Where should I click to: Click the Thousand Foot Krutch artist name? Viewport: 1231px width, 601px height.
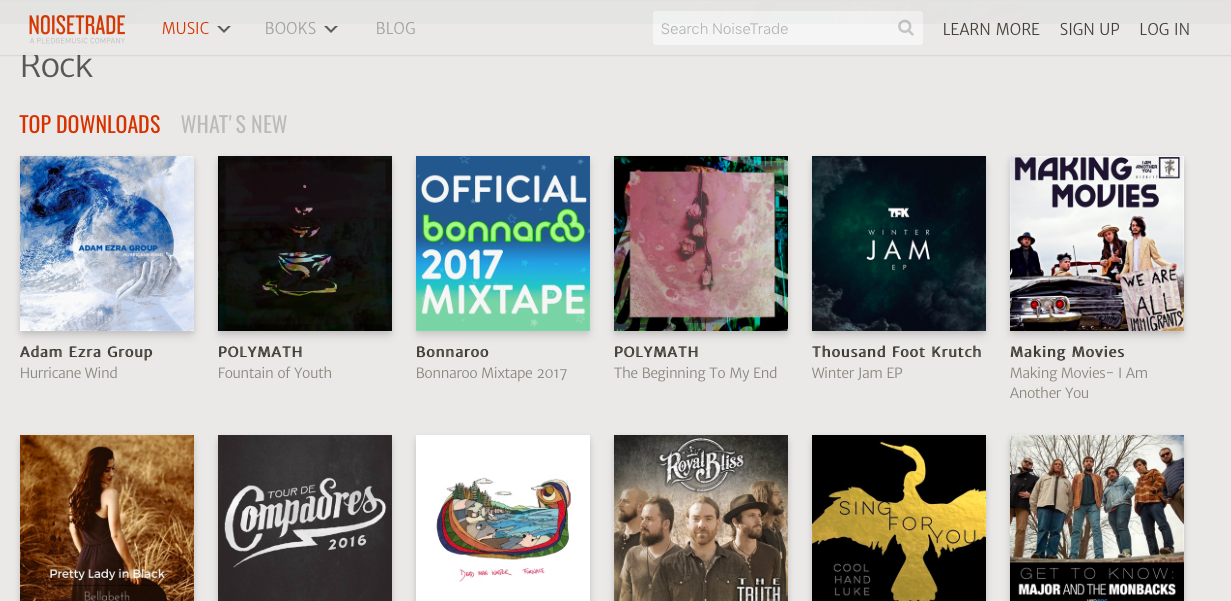(x=897, y=352)
